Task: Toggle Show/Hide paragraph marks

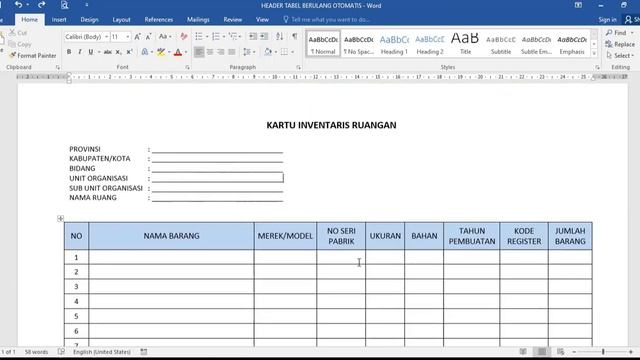Action: coord(295,37)
